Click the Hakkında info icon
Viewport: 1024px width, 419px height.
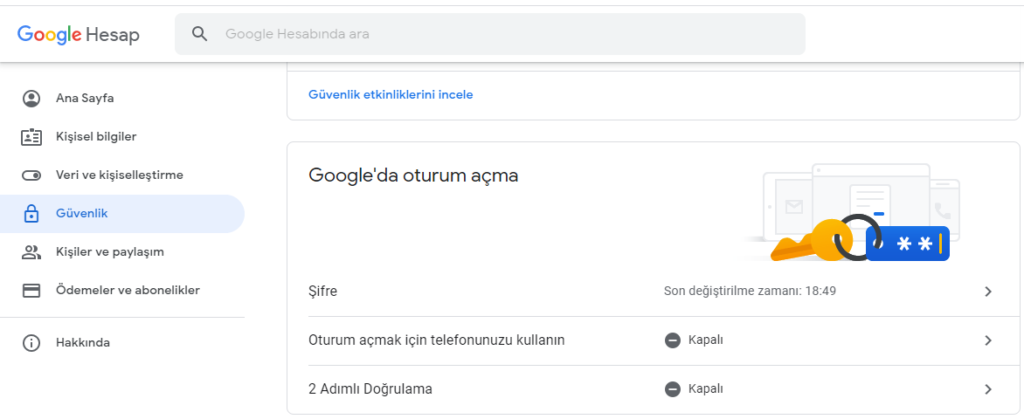click(31, 343)
